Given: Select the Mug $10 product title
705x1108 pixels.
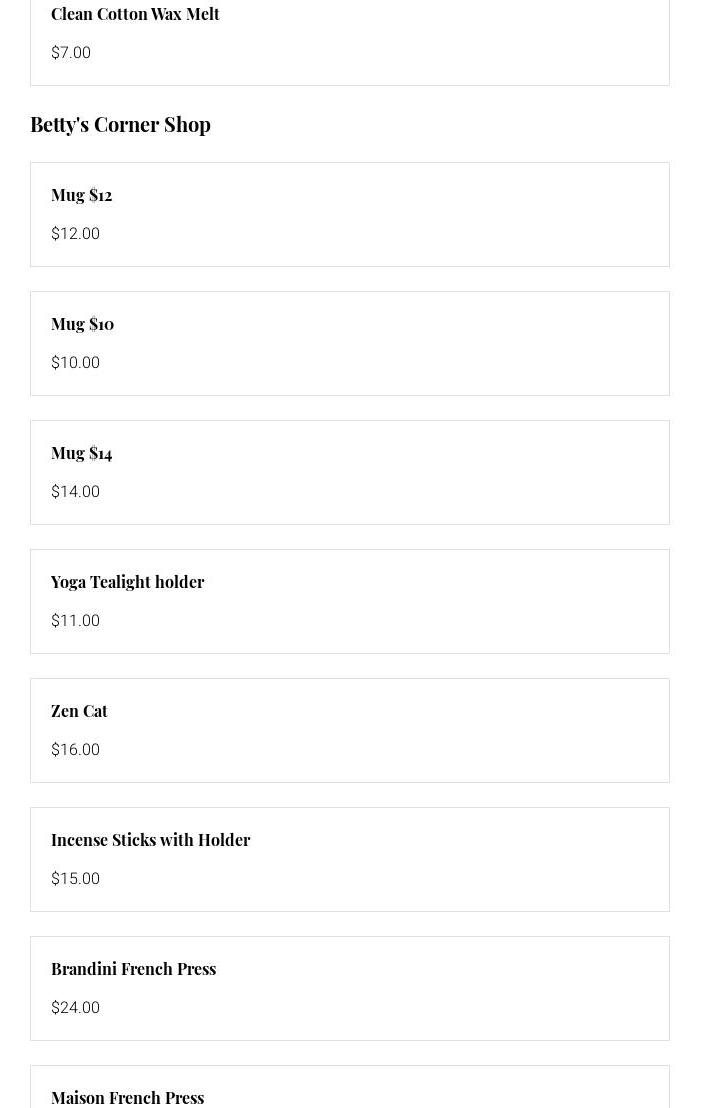Looking at the screenshot, I should click(x=82, y=324).
